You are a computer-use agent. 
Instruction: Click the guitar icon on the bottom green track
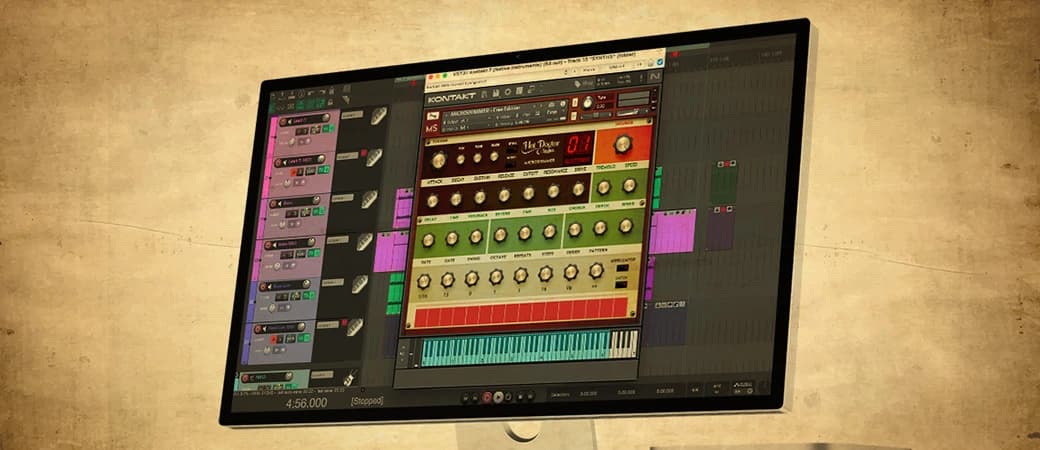[x=351, y=378]
